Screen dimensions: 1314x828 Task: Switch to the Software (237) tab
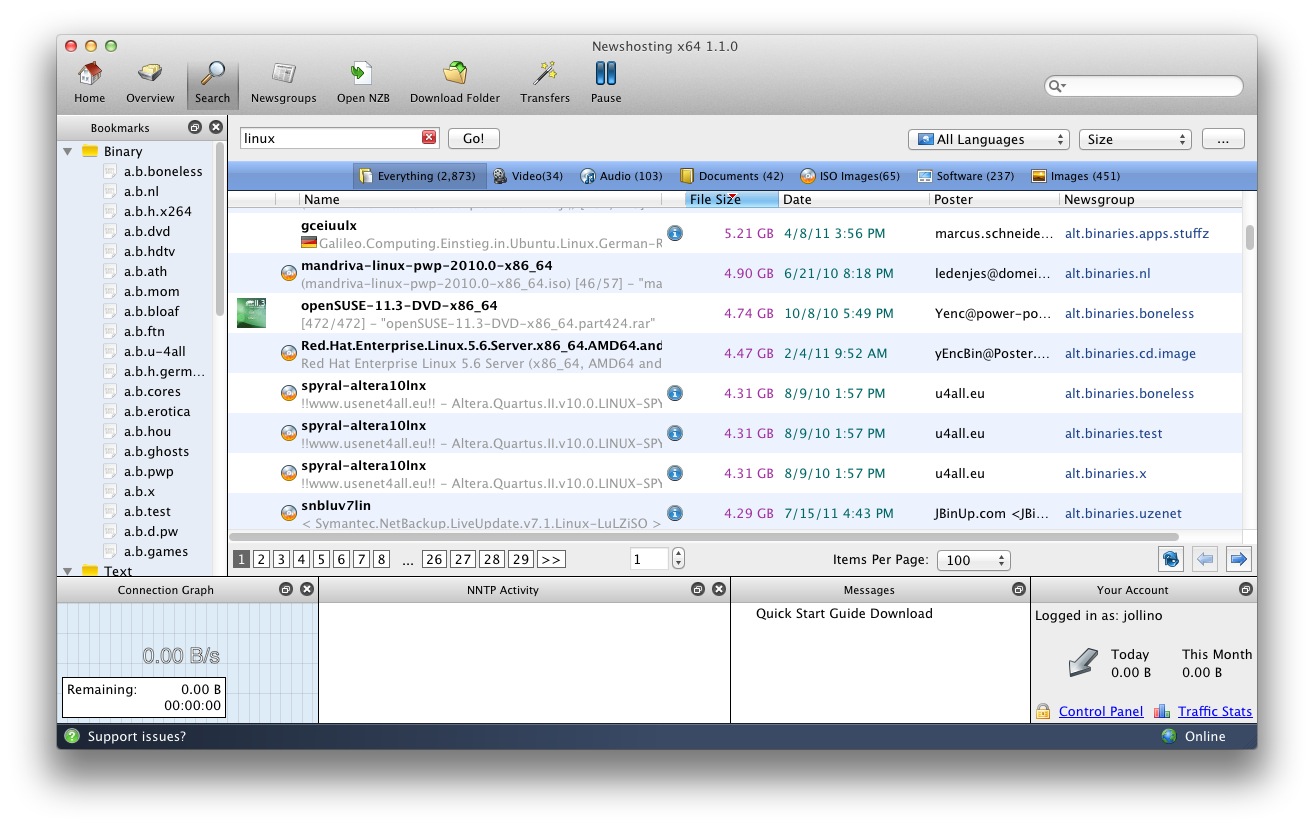(x=965, y=176)
